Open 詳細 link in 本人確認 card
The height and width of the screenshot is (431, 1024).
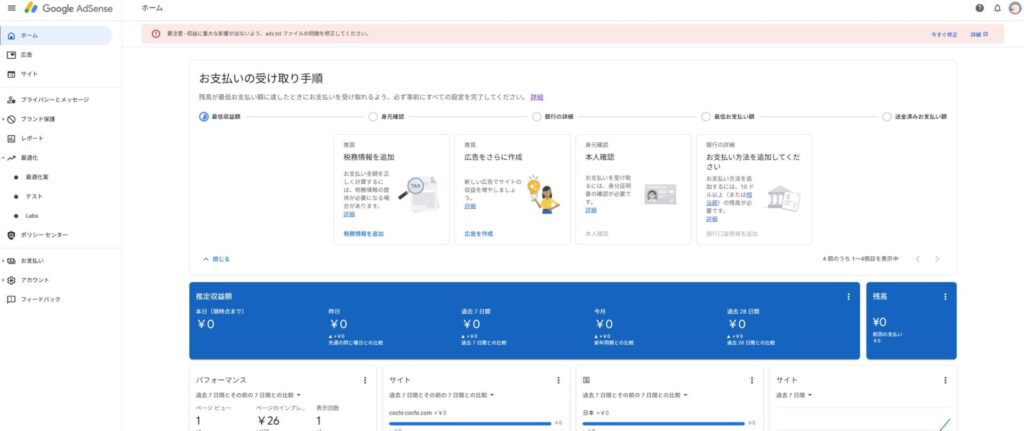click(591, 210)
